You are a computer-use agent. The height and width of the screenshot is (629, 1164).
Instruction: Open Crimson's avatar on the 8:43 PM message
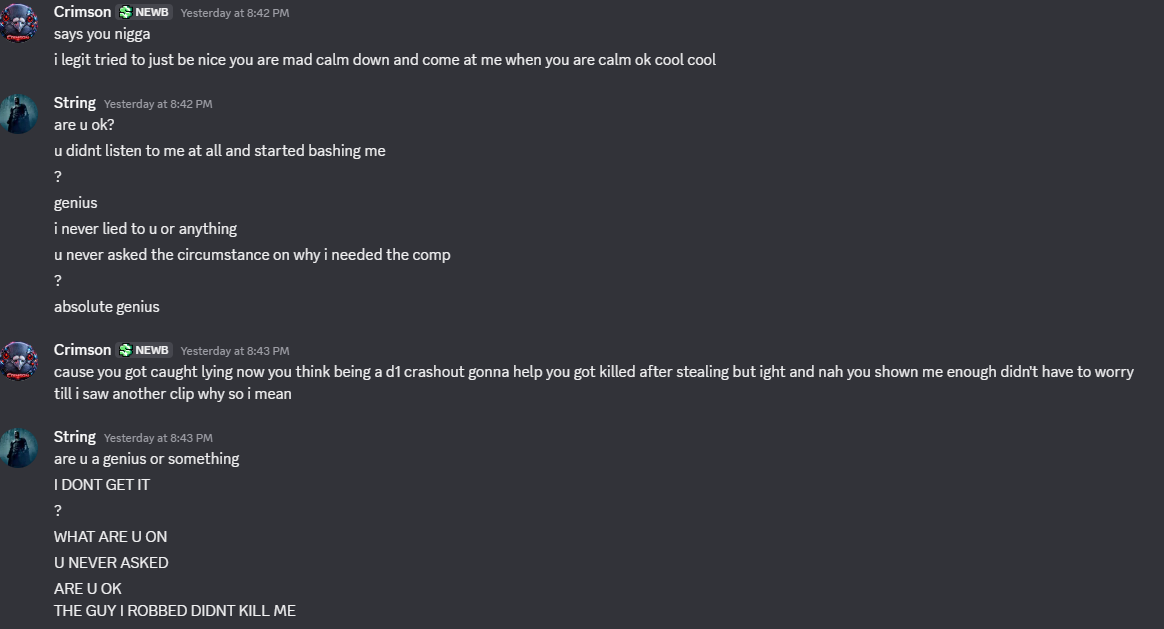pyautogui.click(x=18, y=361)
